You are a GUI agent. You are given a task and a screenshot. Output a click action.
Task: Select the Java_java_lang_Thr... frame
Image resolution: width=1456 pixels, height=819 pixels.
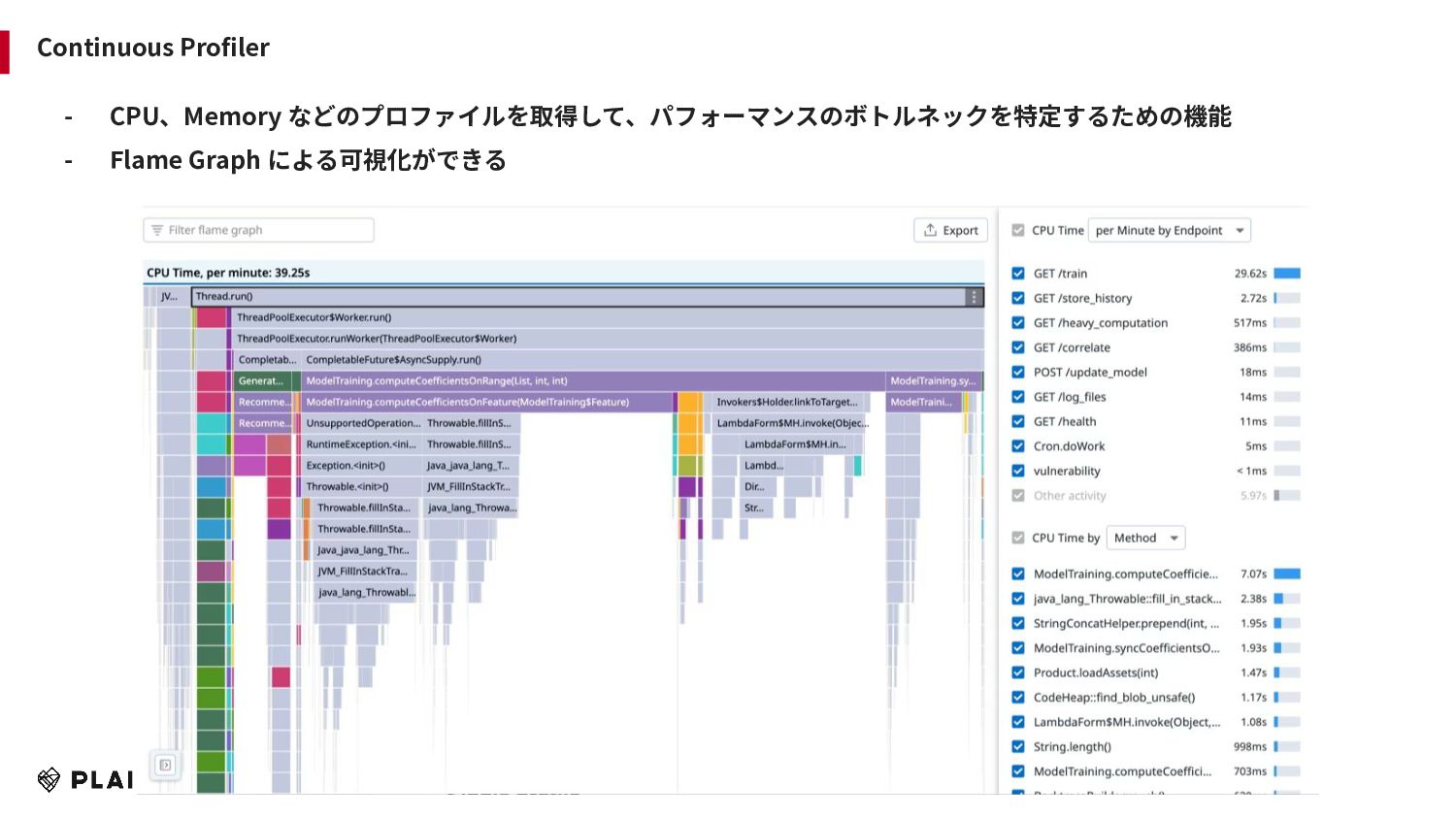coord(364,550)
